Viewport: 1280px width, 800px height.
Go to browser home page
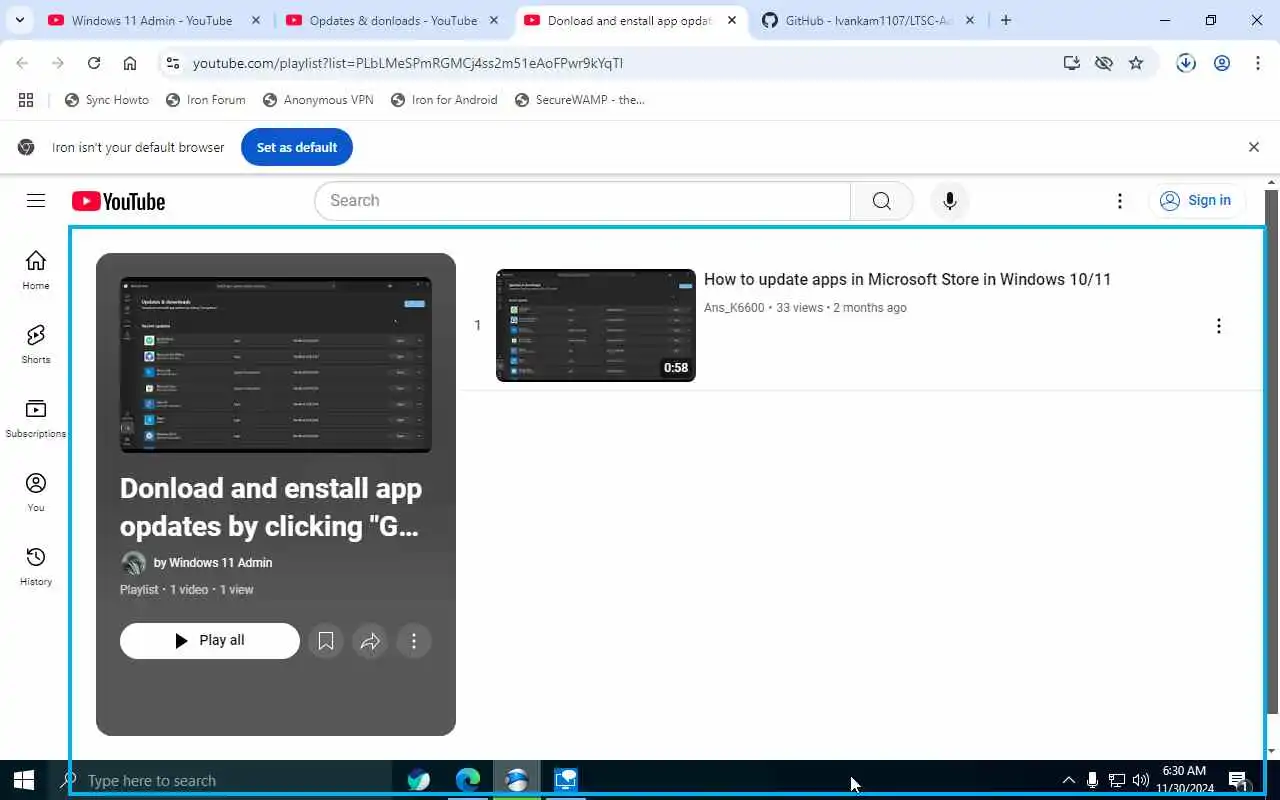(x=130, y=63)
